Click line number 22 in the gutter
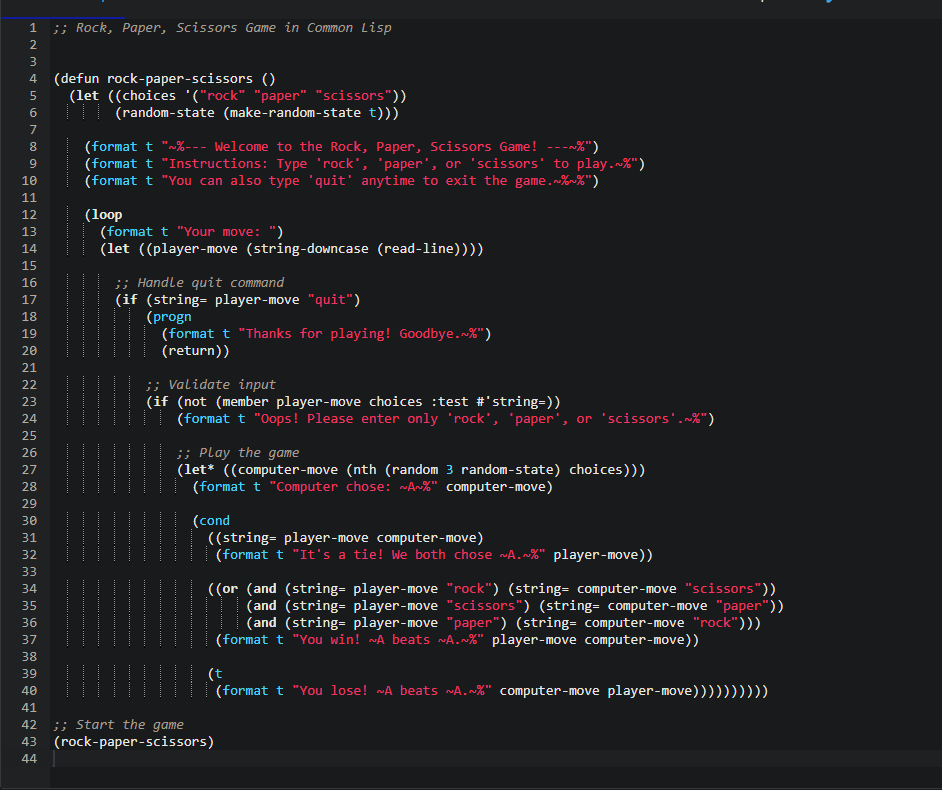The image size is (942, 790). [29, 384]
